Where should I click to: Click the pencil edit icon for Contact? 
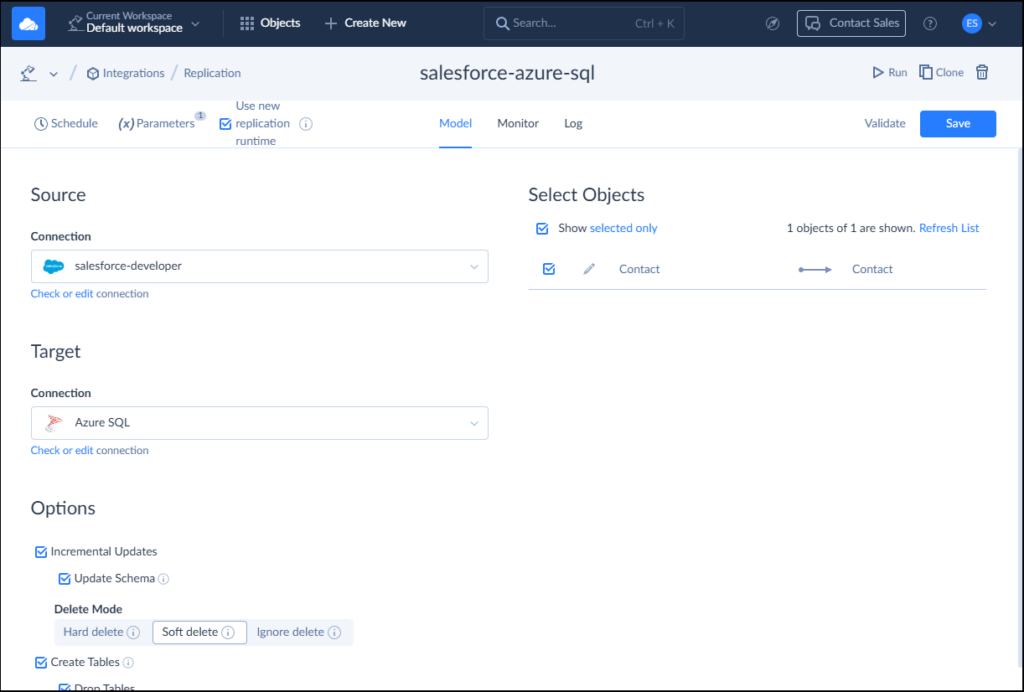pos(589,269)
